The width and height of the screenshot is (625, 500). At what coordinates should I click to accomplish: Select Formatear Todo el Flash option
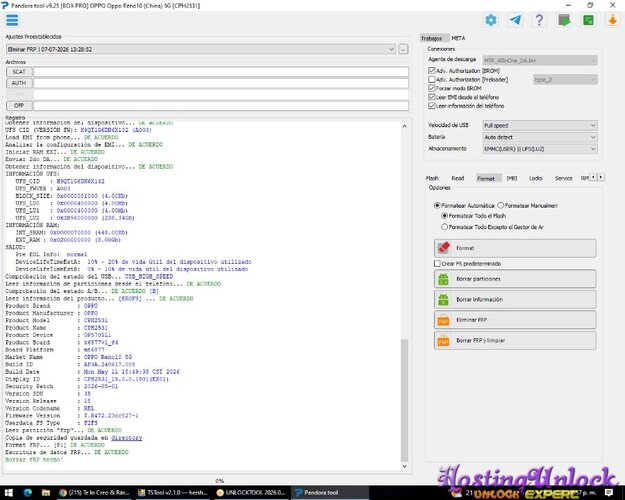444,216
